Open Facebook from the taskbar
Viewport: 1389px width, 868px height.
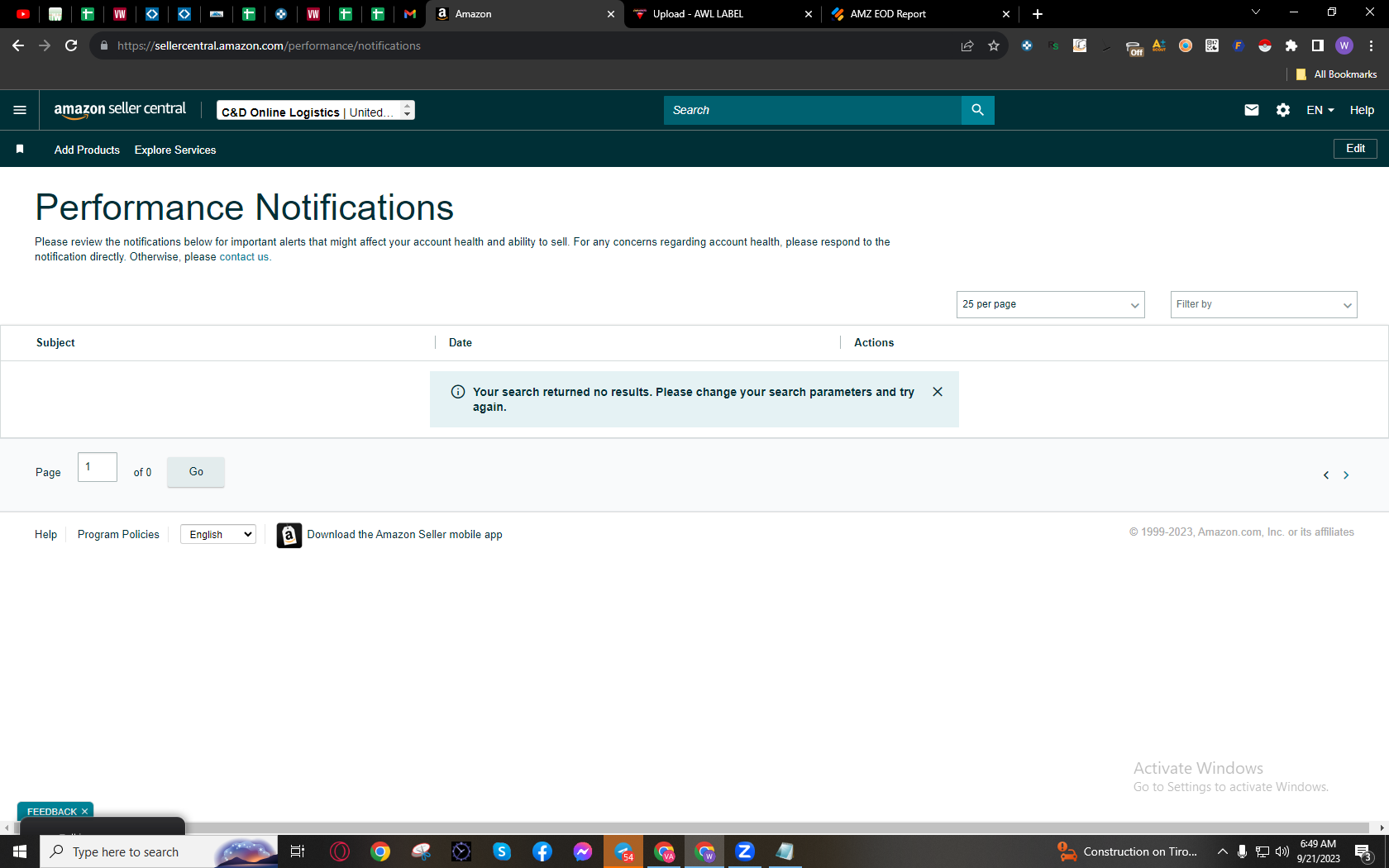(x=542, y=851)
